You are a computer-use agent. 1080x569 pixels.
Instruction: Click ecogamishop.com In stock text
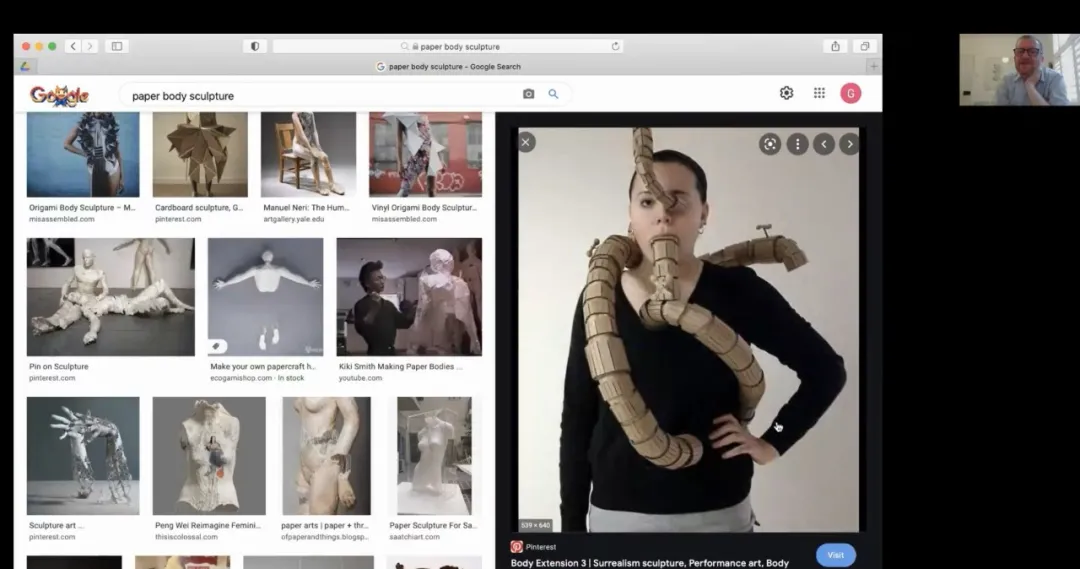[x=257, y=378]
